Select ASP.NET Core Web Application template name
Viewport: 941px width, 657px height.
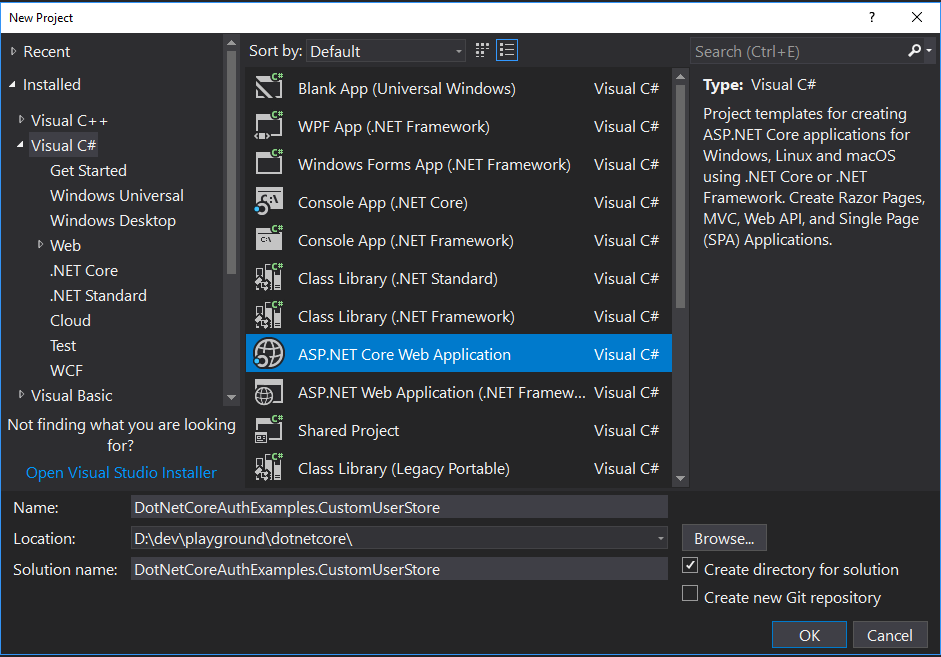(404, 355)
